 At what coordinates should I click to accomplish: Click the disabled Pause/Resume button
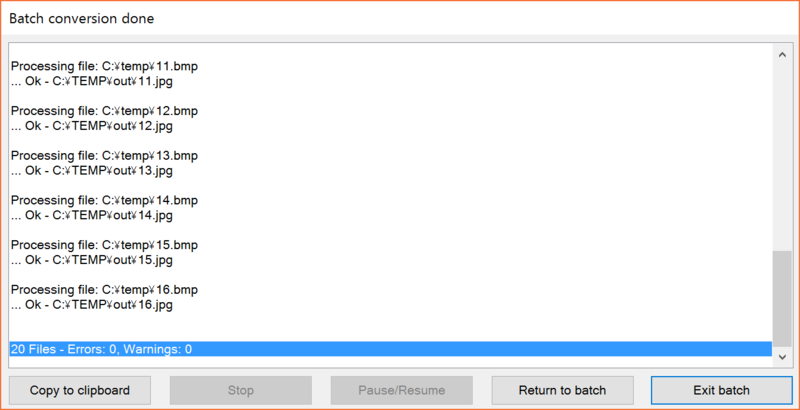[x=401, y=391]
